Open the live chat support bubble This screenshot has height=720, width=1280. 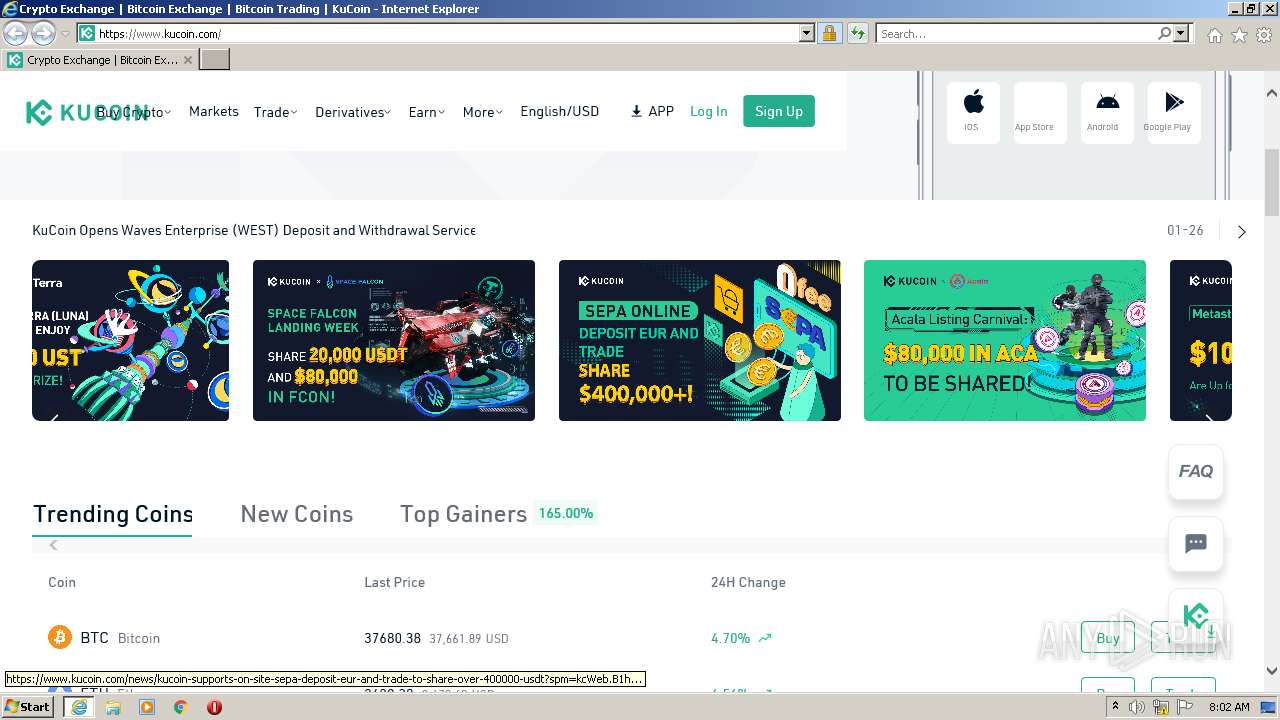click(1196, 544)
